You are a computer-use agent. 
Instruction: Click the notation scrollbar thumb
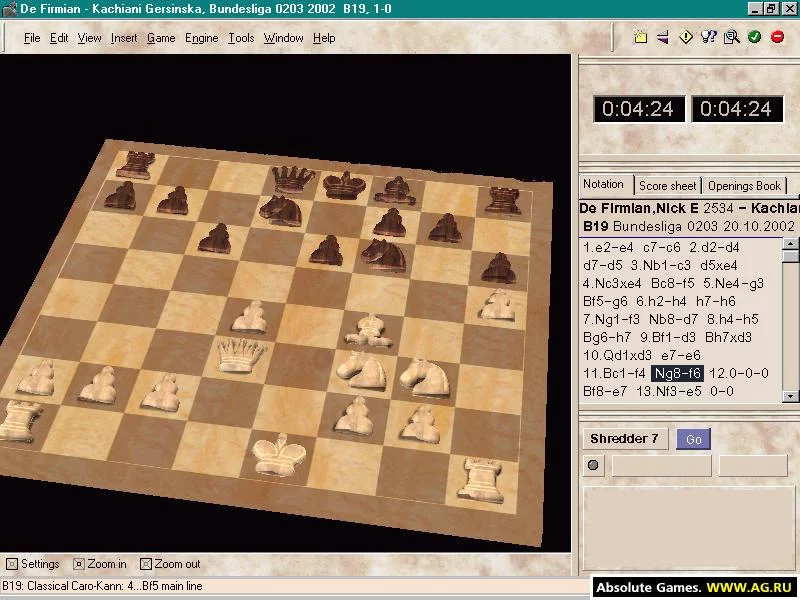[790, 255]
